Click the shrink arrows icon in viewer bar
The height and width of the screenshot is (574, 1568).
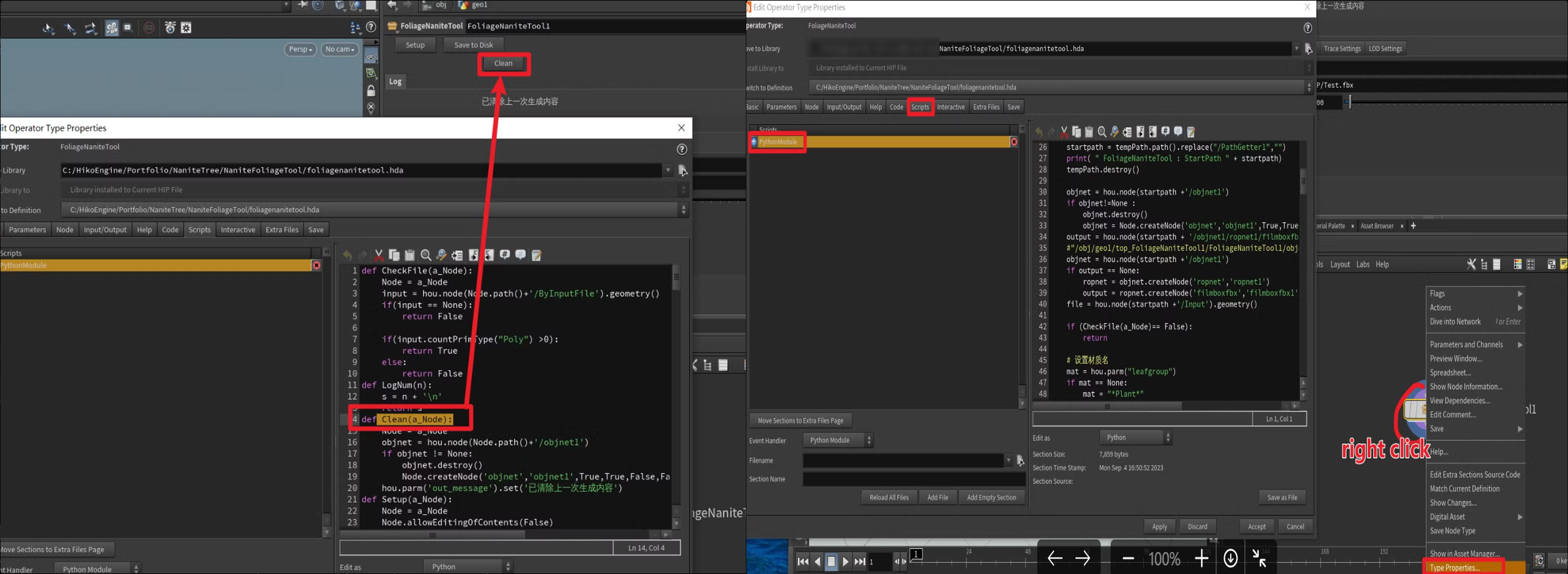[x=1259, y=558]
